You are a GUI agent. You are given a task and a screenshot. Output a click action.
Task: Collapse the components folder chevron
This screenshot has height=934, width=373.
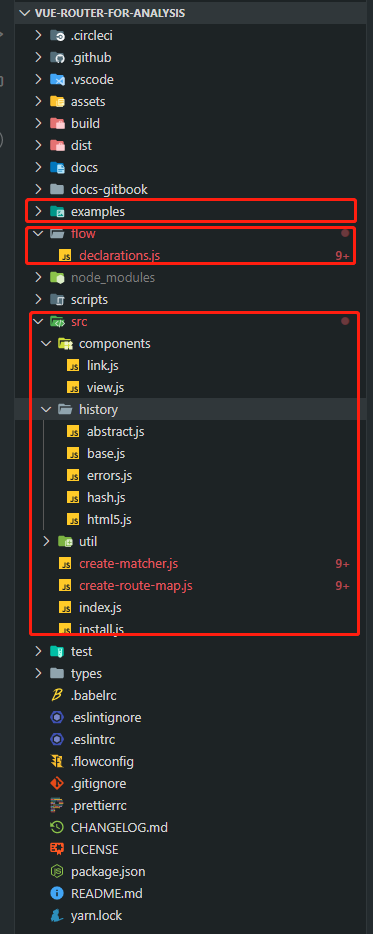pos(46,344)
